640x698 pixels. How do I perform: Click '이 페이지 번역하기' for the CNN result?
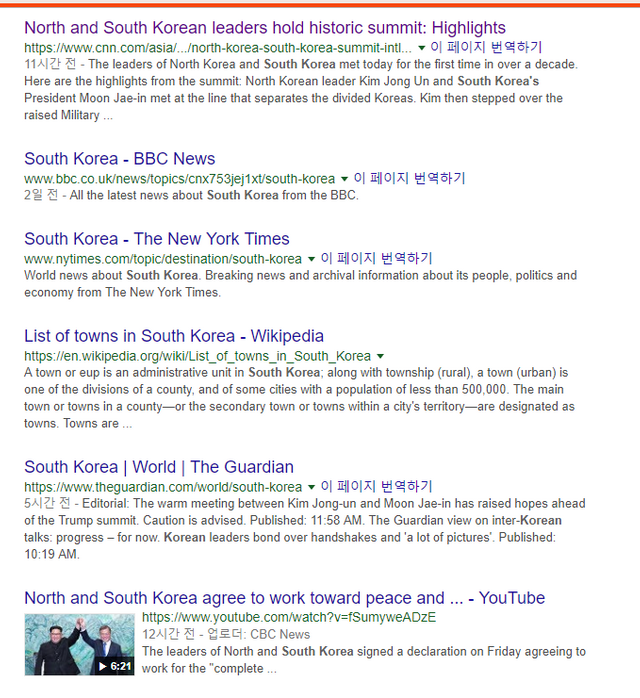pos(486,47)
